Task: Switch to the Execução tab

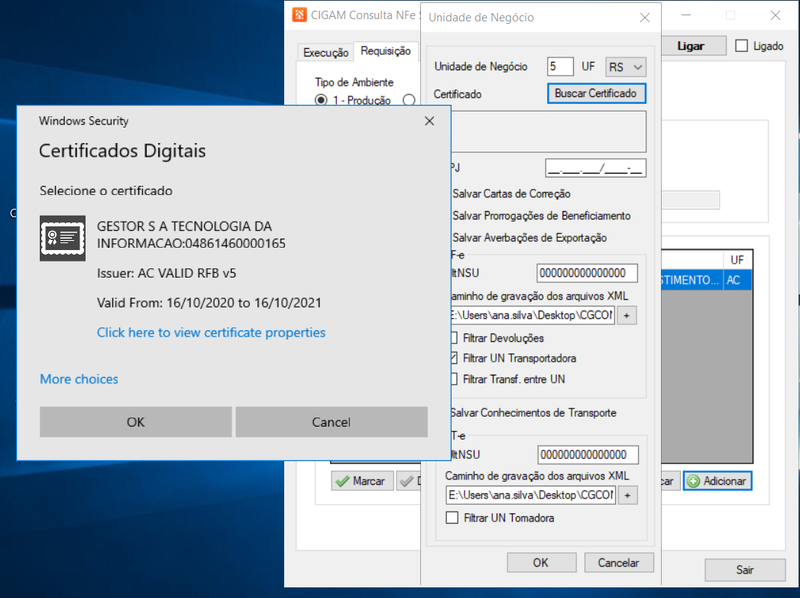Action: 326,53
